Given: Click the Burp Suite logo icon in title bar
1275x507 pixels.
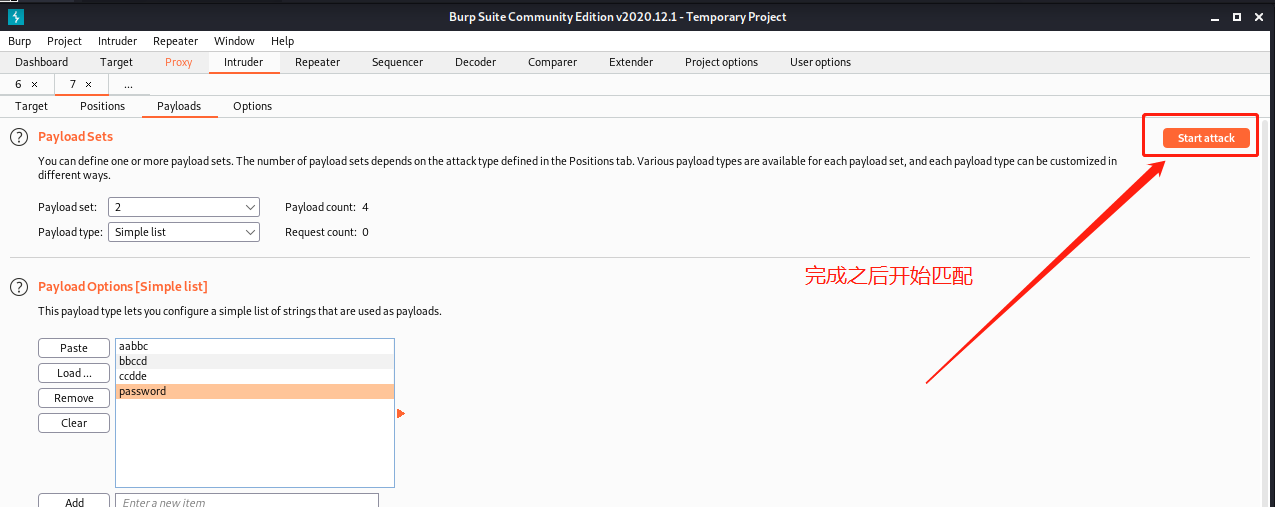Looking at the screenshot, I should [x=16, y=17].
